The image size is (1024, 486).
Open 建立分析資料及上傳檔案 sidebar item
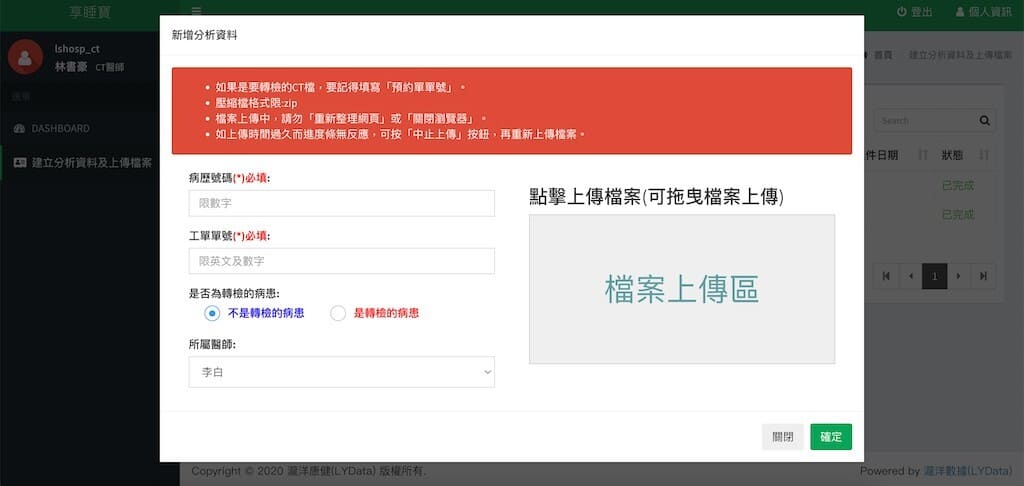tap(90, 162)
